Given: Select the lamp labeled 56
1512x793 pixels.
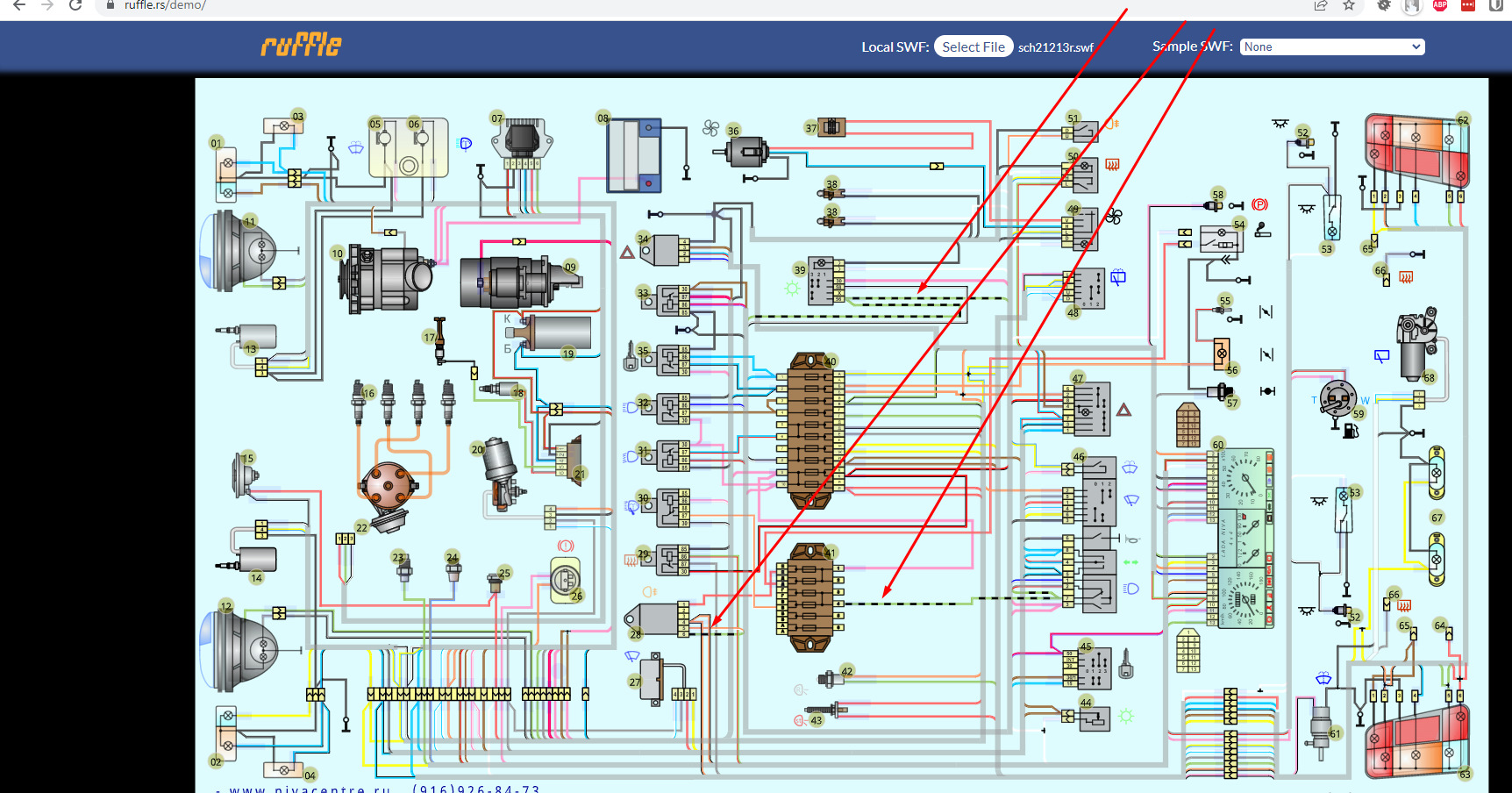Looking at the screenshot, I should pos(1222,353).
